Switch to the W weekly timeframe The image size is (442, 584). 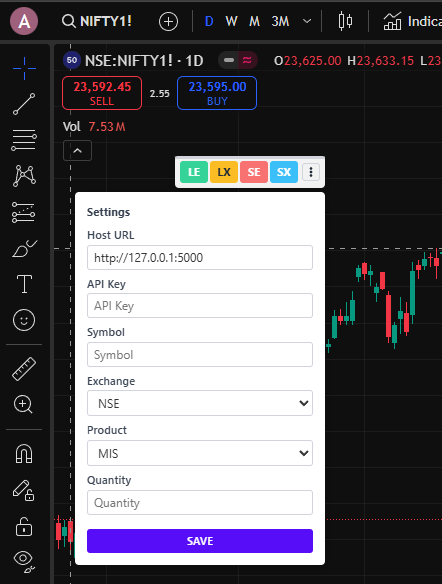pyautogui.click(x=231, y=21)
